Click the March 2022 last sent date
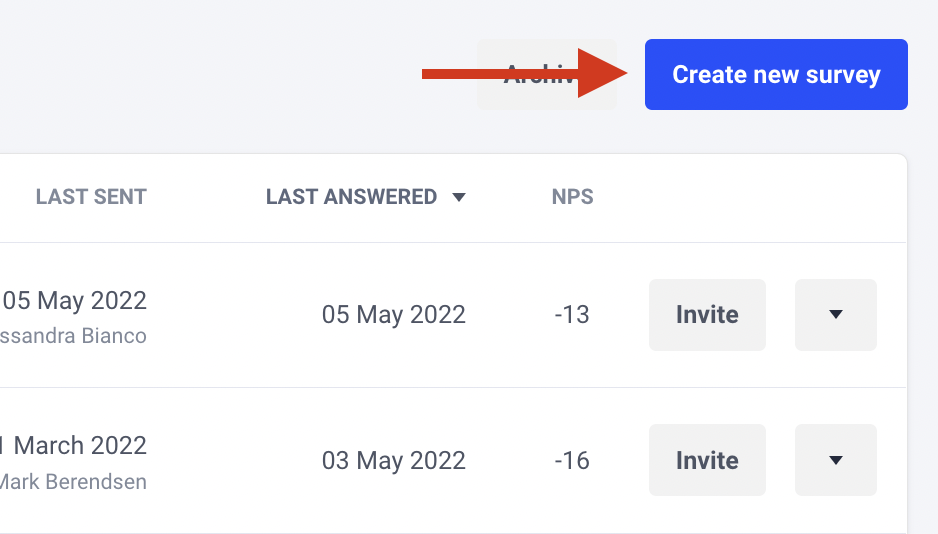Image resolution: width=938 pixels, height=534 pixels. pos(74,446)
